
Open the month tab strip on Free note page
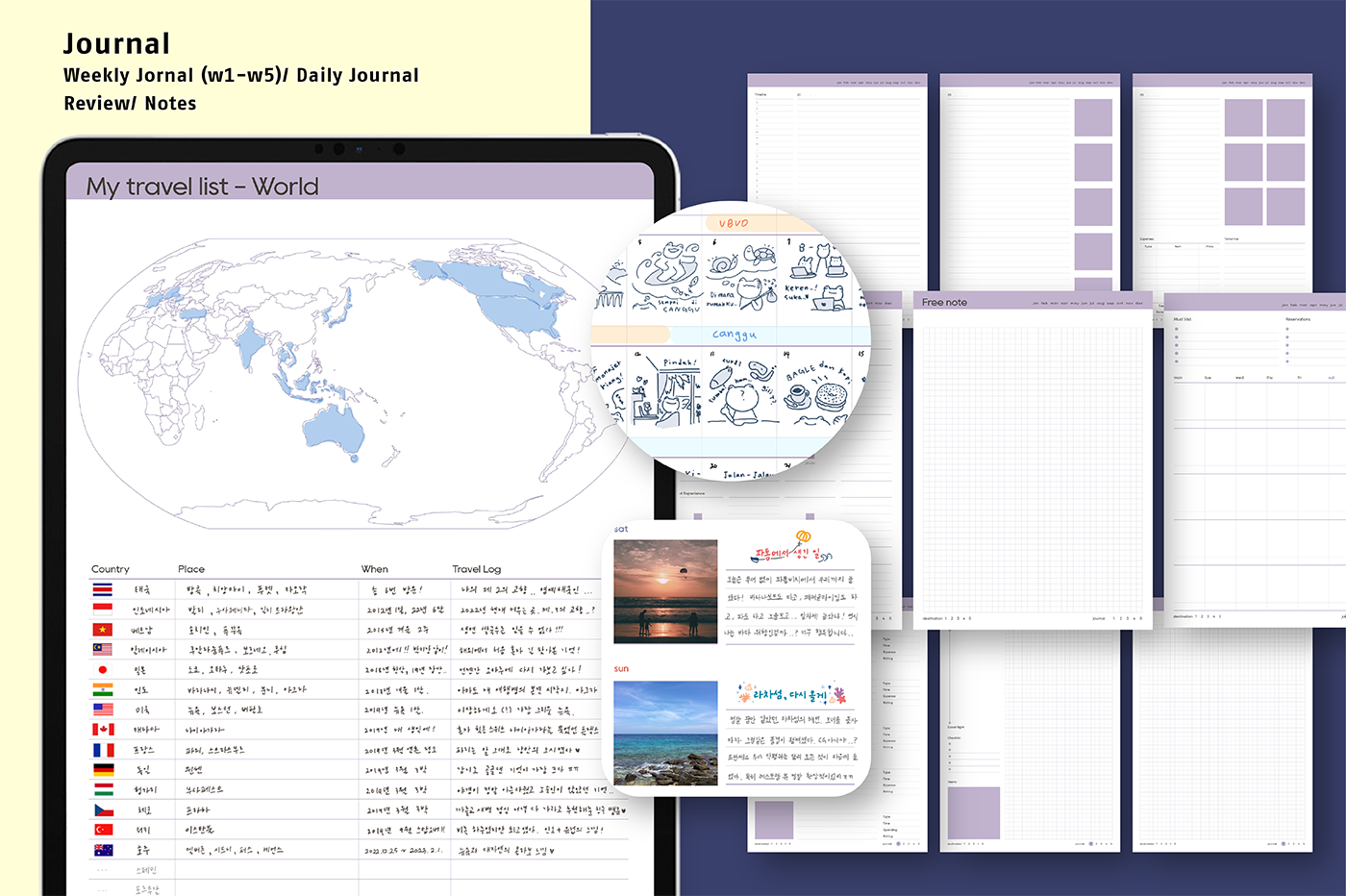point(1087,304)
